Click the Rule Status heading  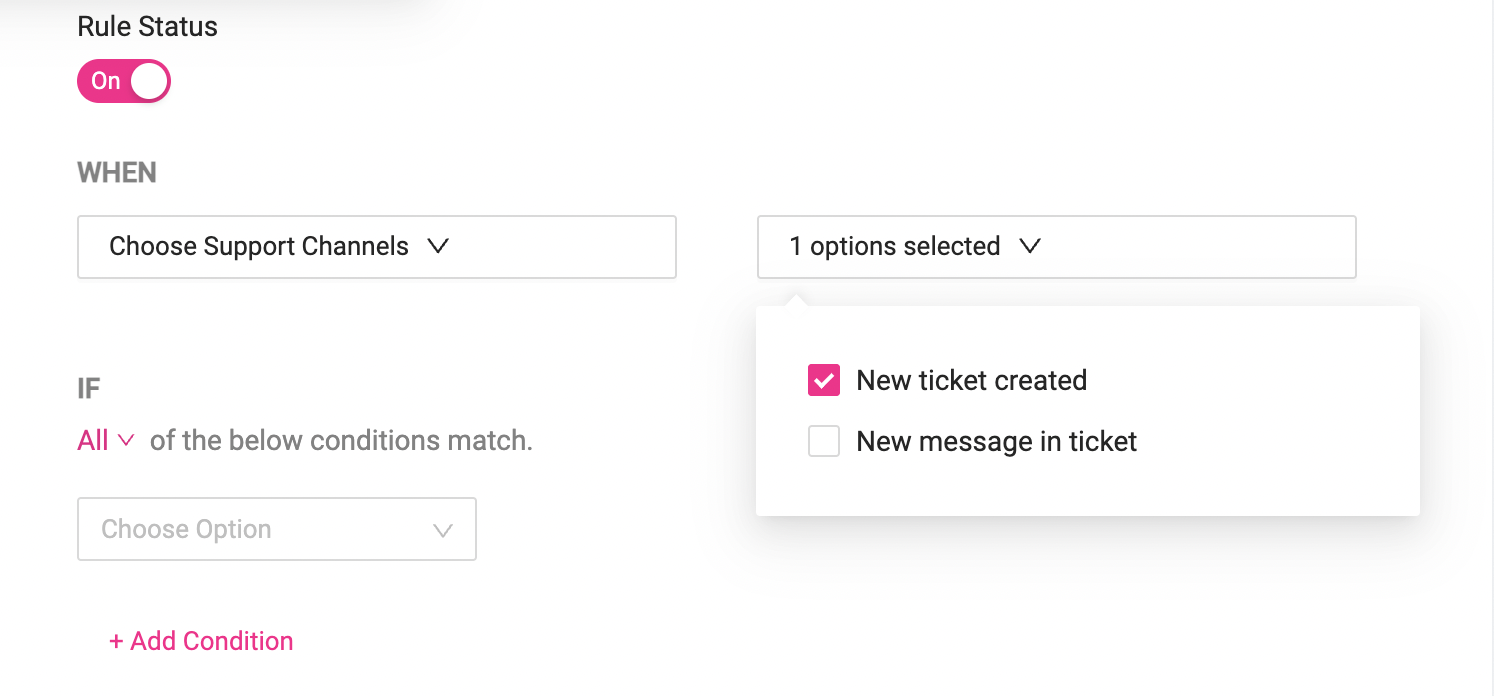click(147, 27)
